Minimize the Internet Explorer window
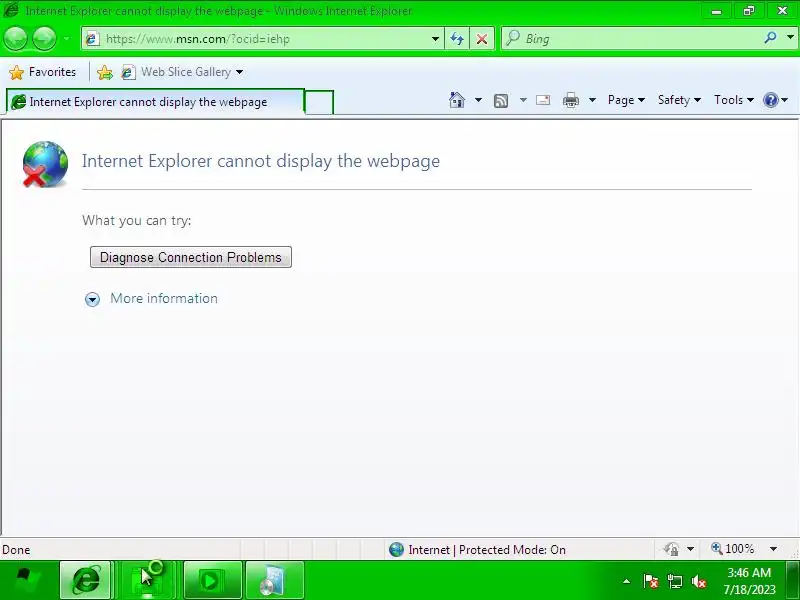Image resolution: width=800 pixels, height=600 pixels. 716,11
